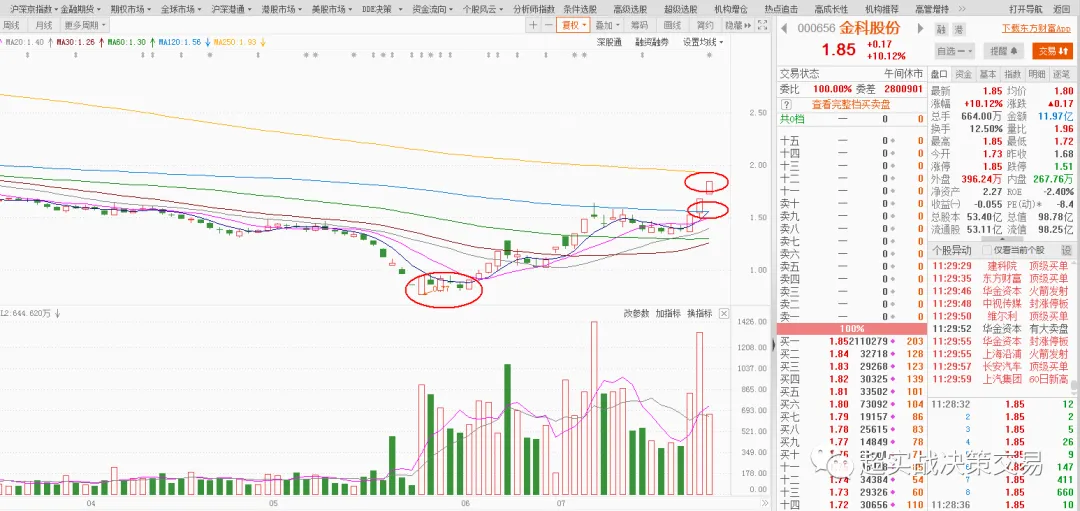Click 上汽集团 60日新高 alert row
Viewport: 1080px width, 511px height.
(x=1000, y=379)
